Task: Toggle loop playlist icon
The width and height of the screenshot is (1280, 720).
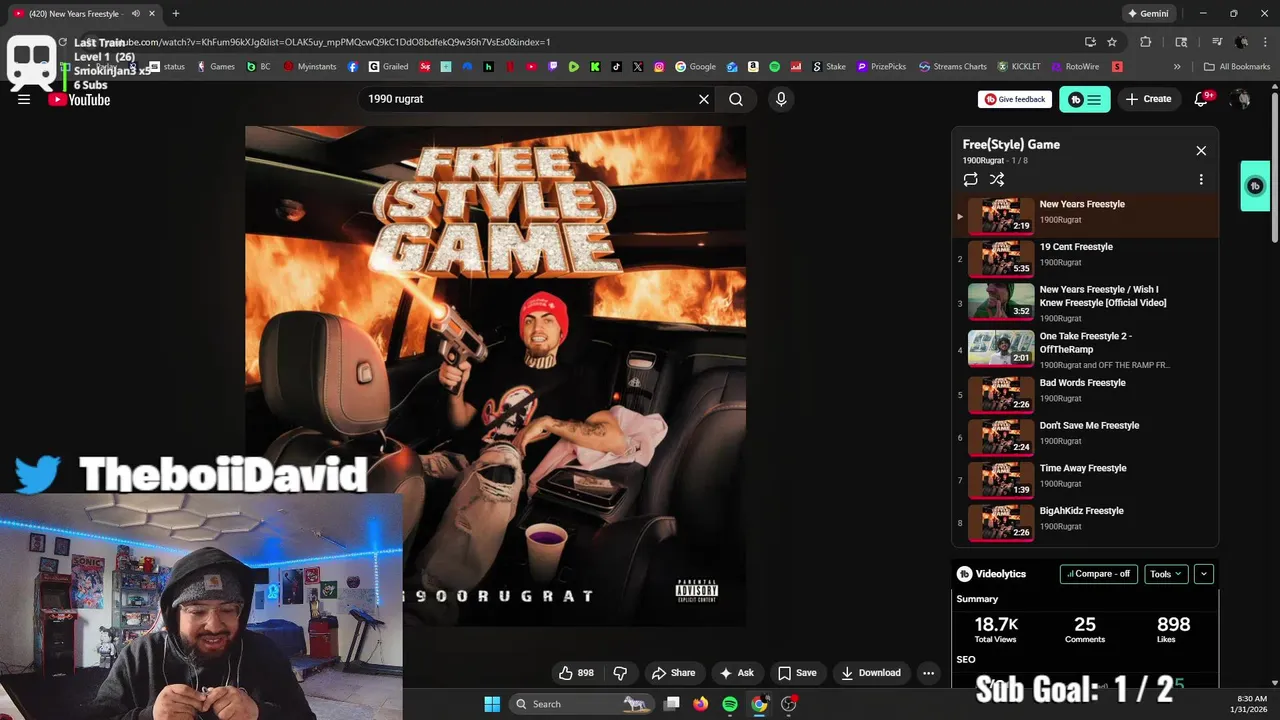Action: pos(970,179)
